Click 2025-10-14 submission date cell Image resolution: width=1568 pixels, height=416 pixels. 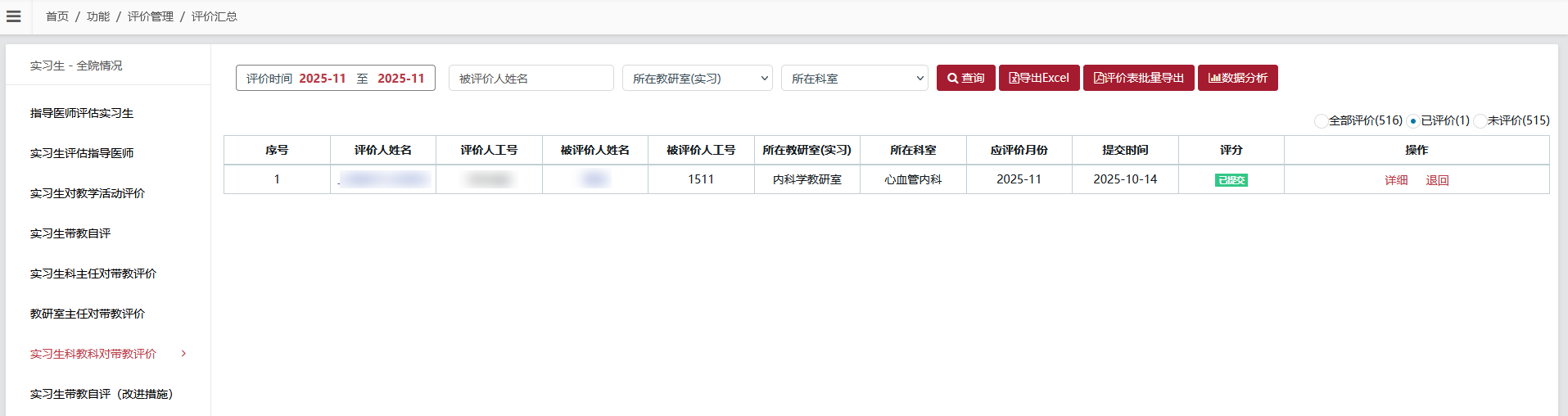point(1125,179)
